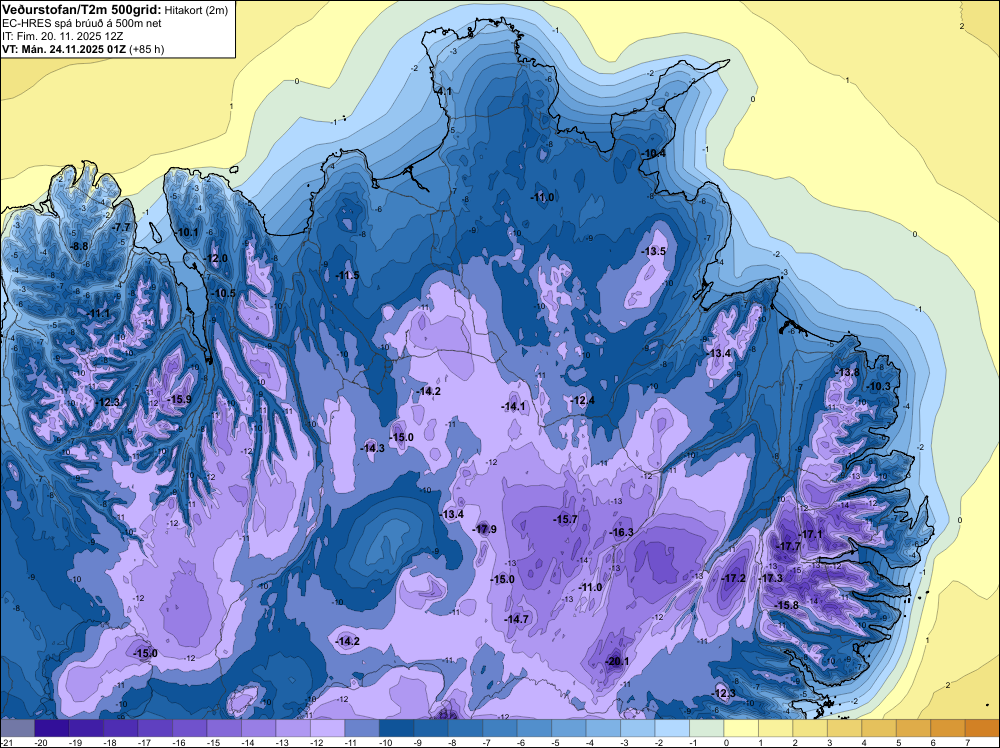Click the legend swatch above -8
The image size is (1000, 748).
click(x=464, y=728)
